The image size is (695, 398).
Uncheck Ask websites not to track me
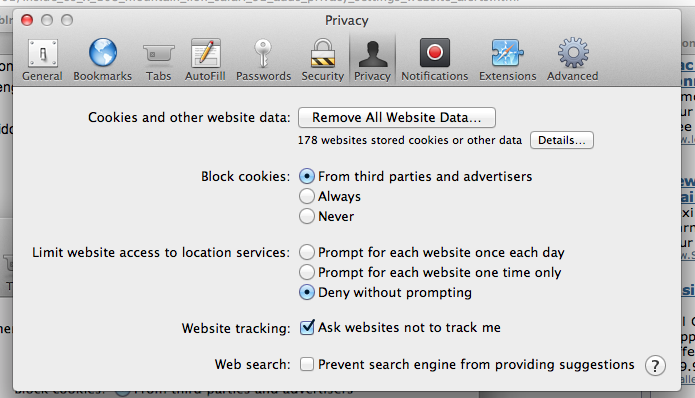pos(307,328)
